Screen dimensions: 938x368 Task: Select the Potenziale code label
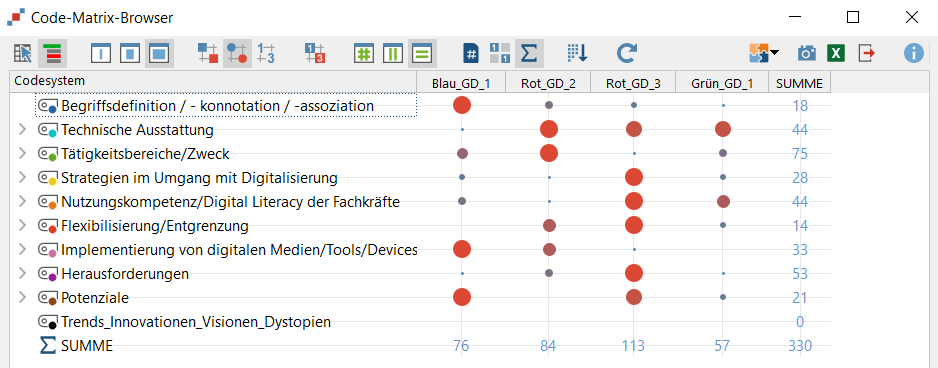point(95,298)
